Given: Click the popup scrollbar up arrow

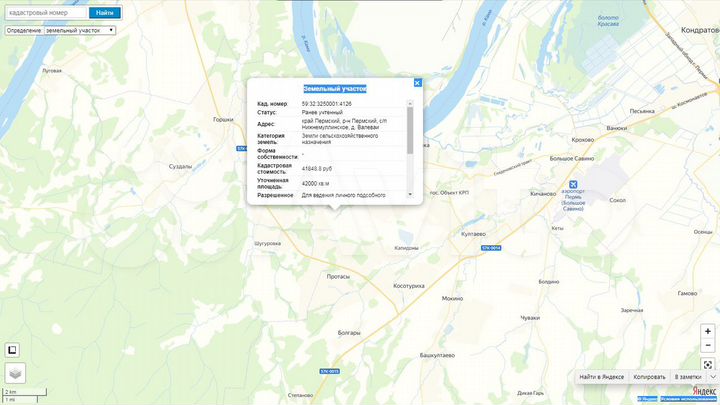Looking at the screenshot, I should [x=410, y=103].
